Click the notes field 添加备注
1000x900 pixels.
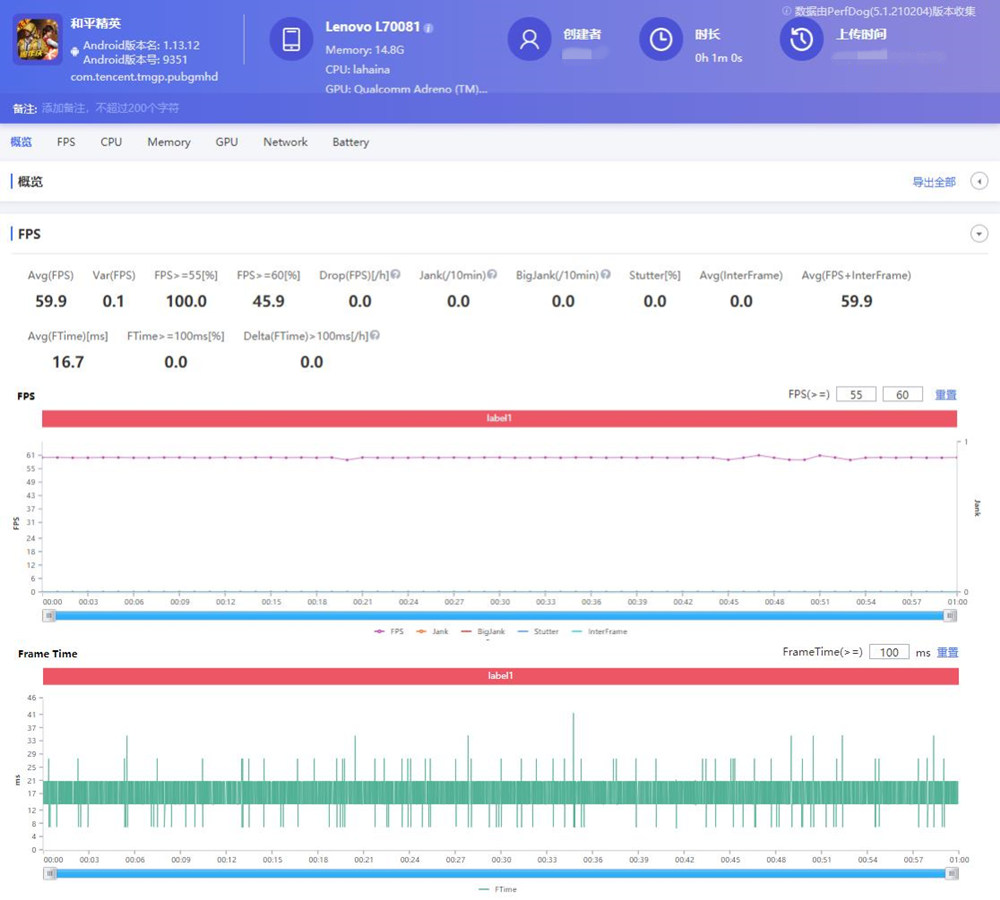(x=110, y=108)
